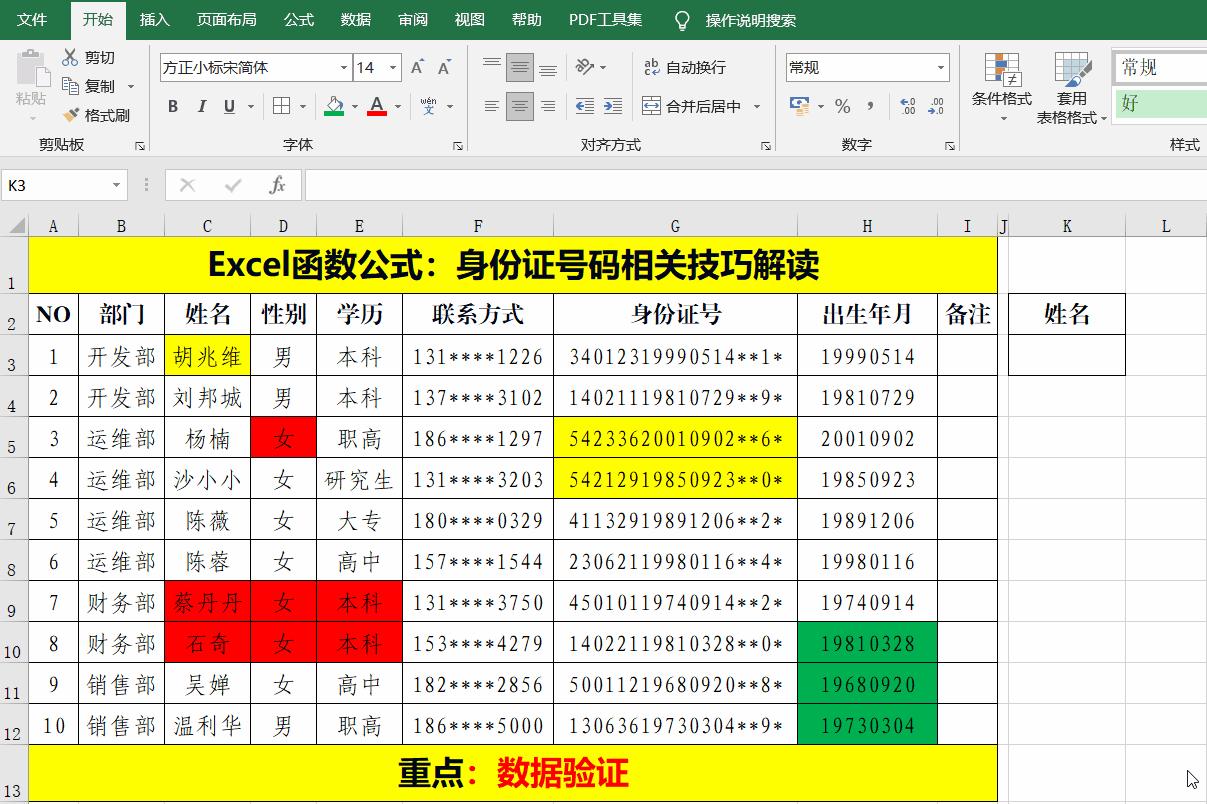Click the Percent Style icon

pyautogui.click(x=845, y=104)
